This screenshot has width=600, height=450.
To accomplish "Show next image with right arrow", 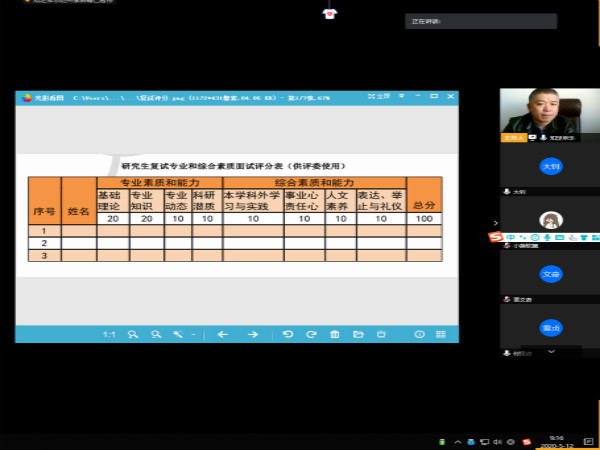I will click(253, 334).
